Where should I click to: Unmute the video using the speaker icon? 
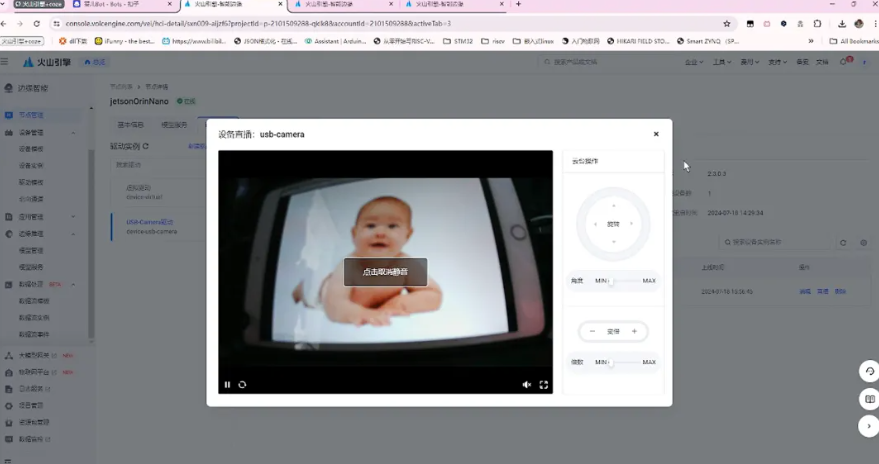click(x=527, y=384)
